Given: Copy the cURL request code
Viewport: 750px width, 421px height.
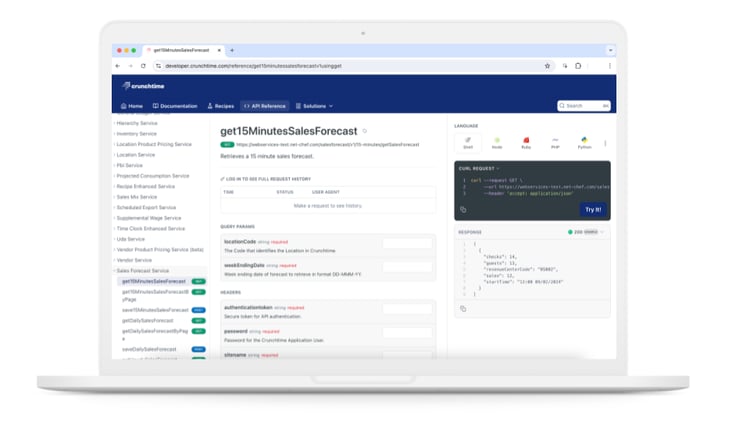Looking at the screenshot, I should click(463, 210).
